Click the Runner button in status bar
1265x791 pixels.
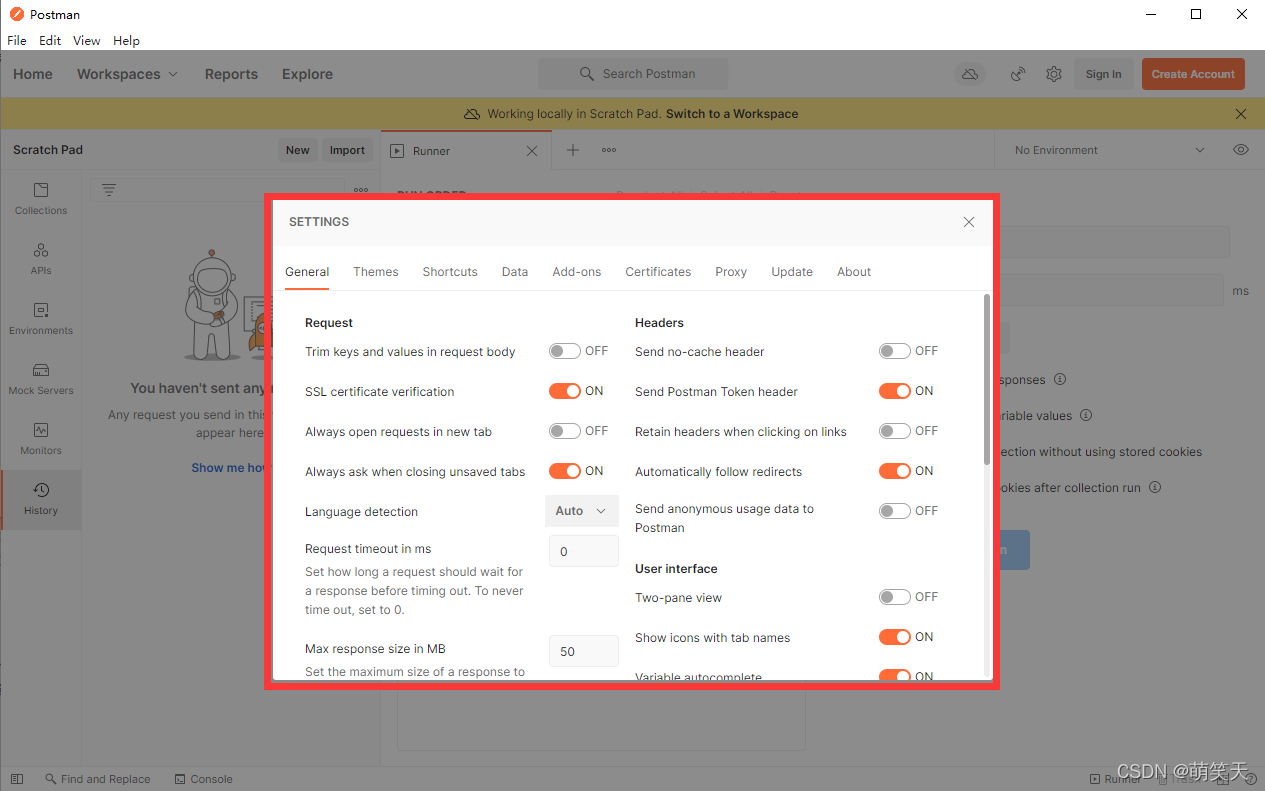click(x=1114, y=779)
